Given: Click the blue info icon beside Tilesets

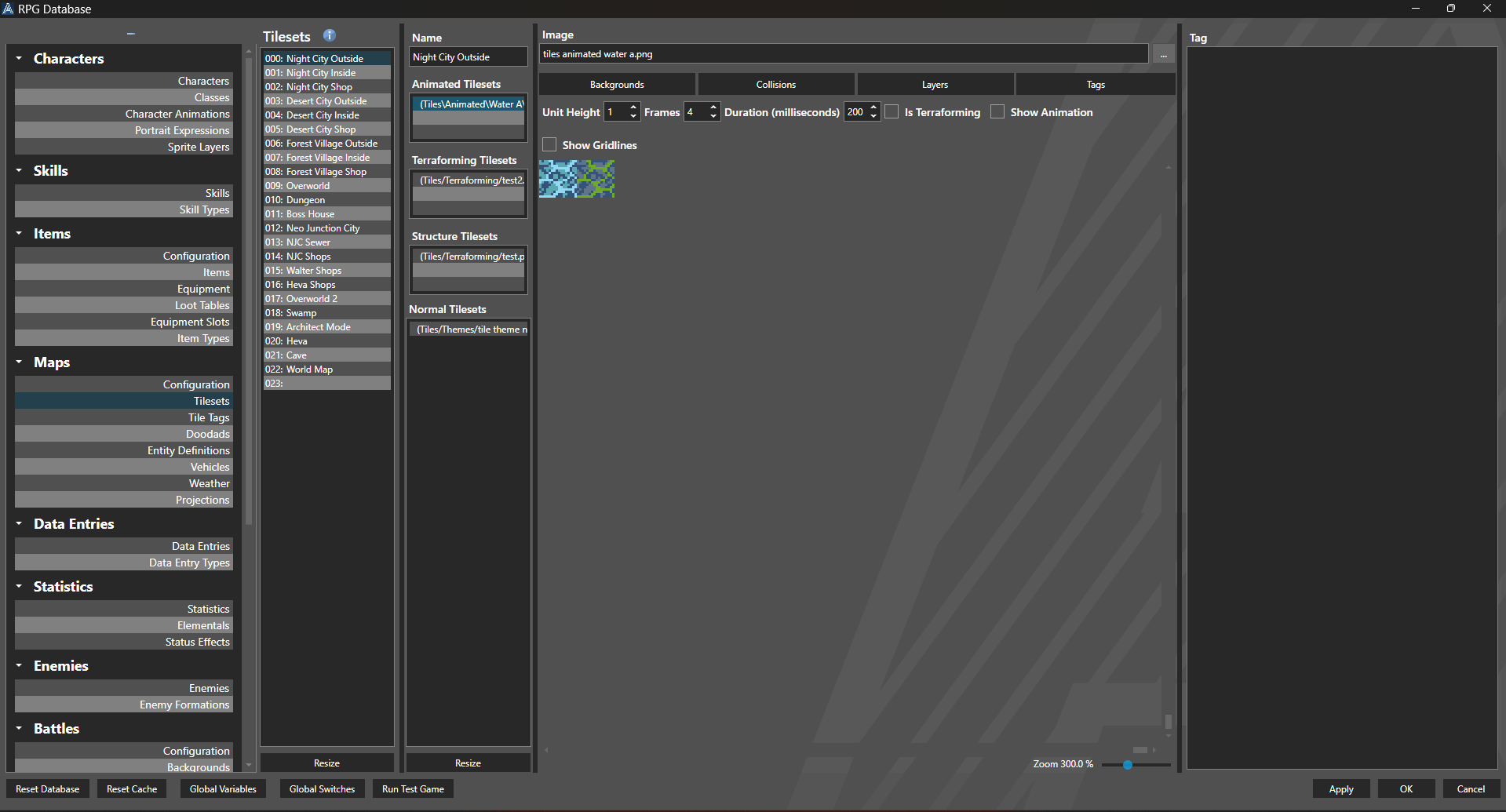Looking at the screenshot, I should [x=330, y=35].
